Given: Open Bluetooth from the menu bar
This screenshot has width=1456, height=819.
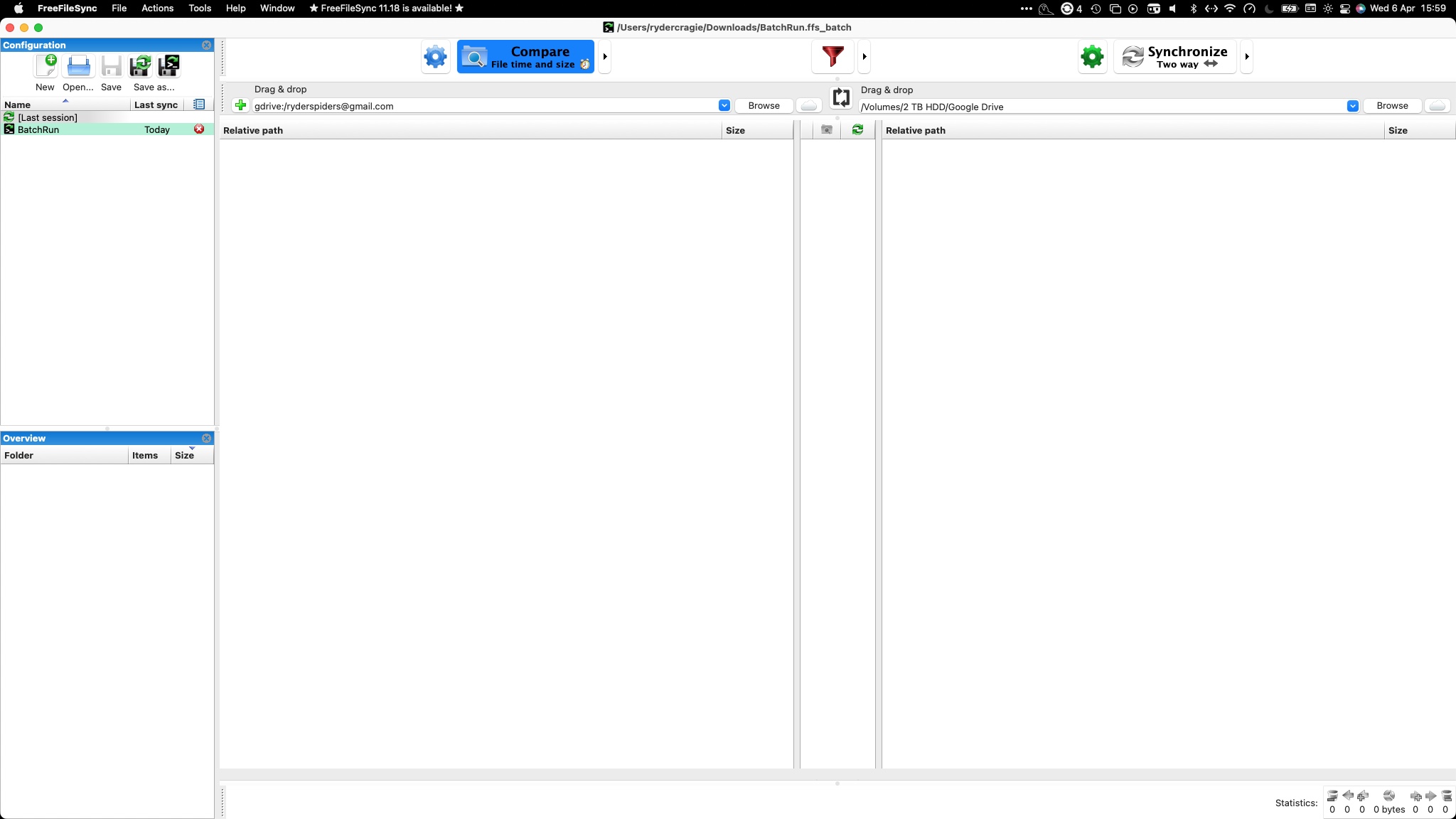Looking at the screenshot, I should 1194,9.
